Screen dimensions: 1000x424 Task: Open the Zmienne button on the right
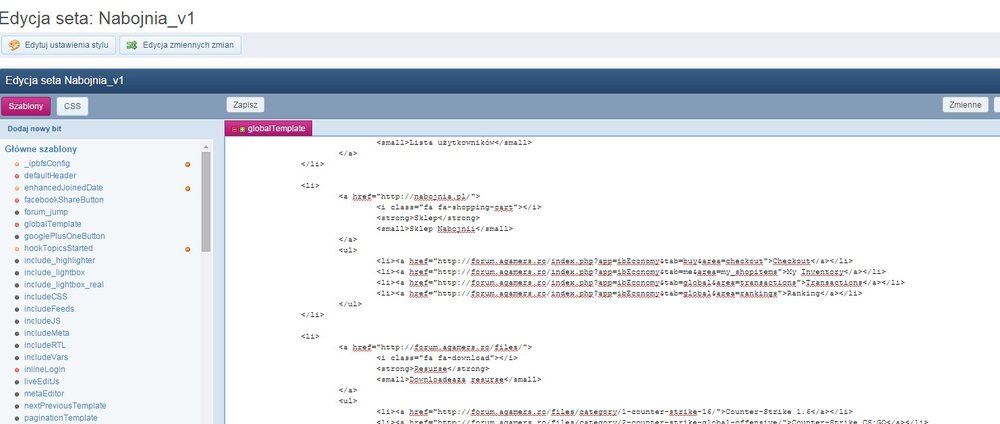[964, 104]
